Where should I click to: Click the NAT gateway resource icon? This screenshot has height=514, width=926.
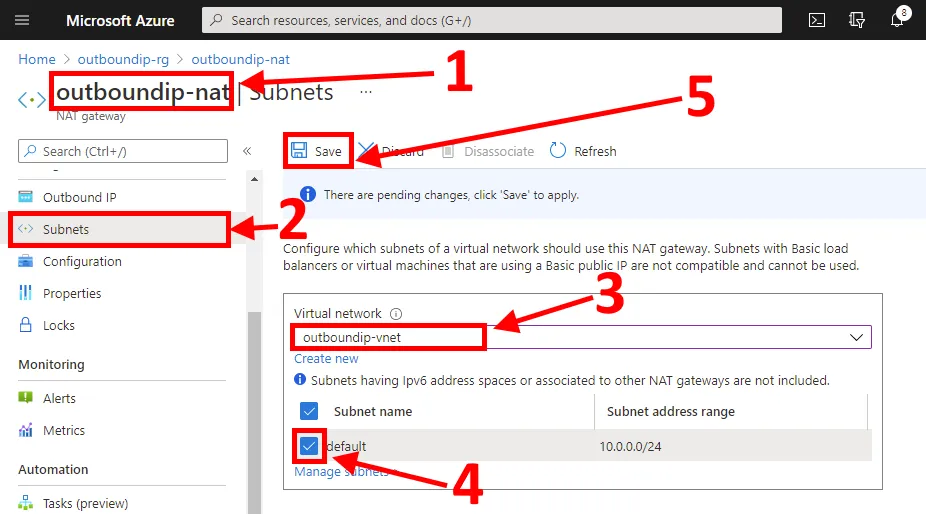coord(31,100)
